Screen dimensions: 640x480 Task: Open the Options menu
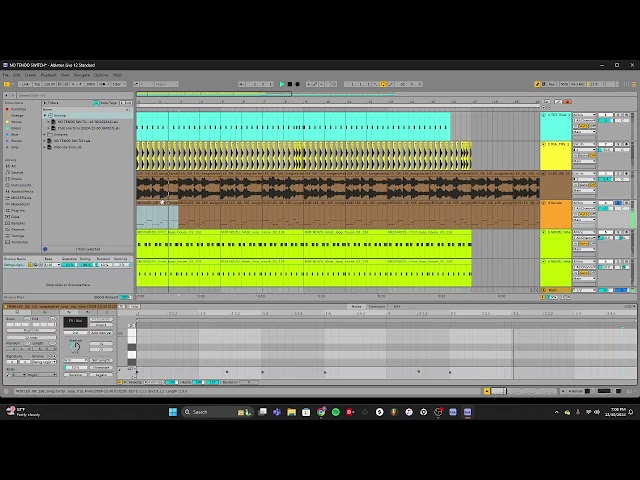tap(101, 75)
